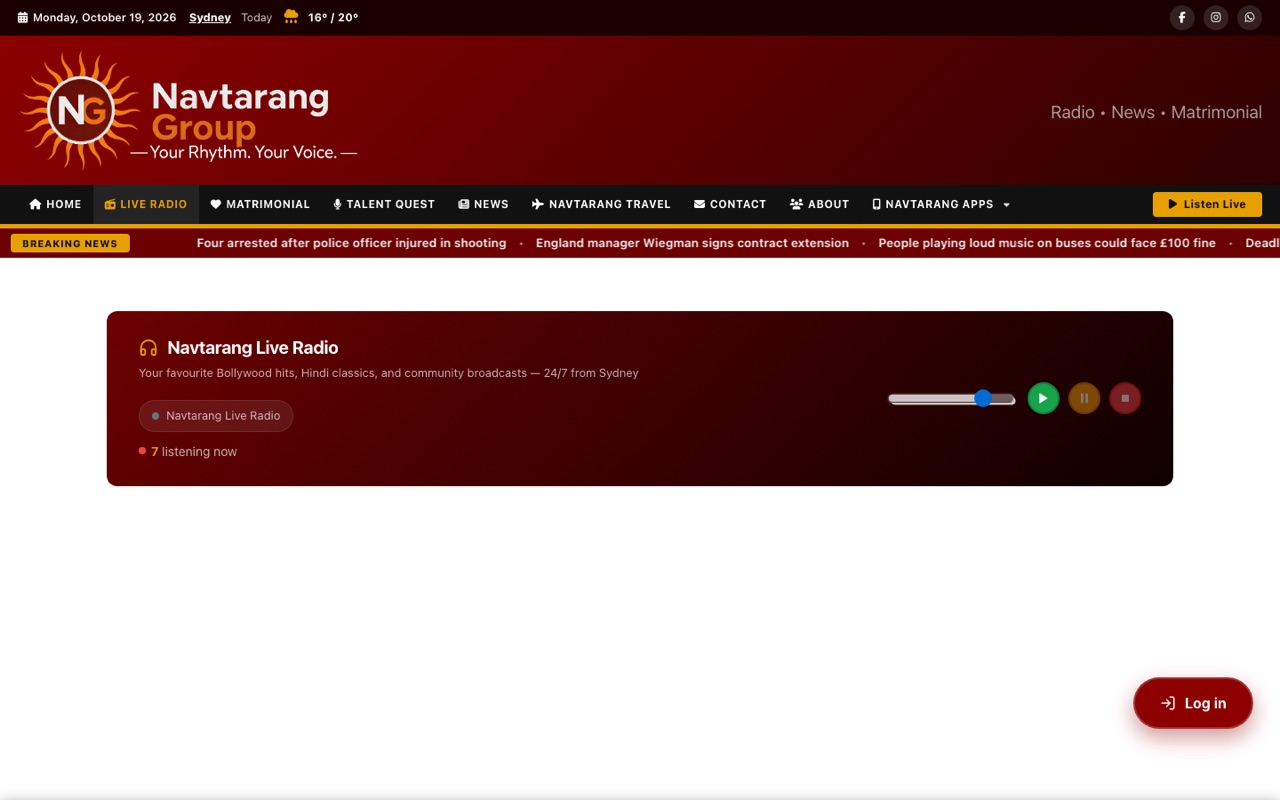Click the Sydney location link
Image resolution: width=1280 pixels, height=800 pixels.
coord(210,18)
